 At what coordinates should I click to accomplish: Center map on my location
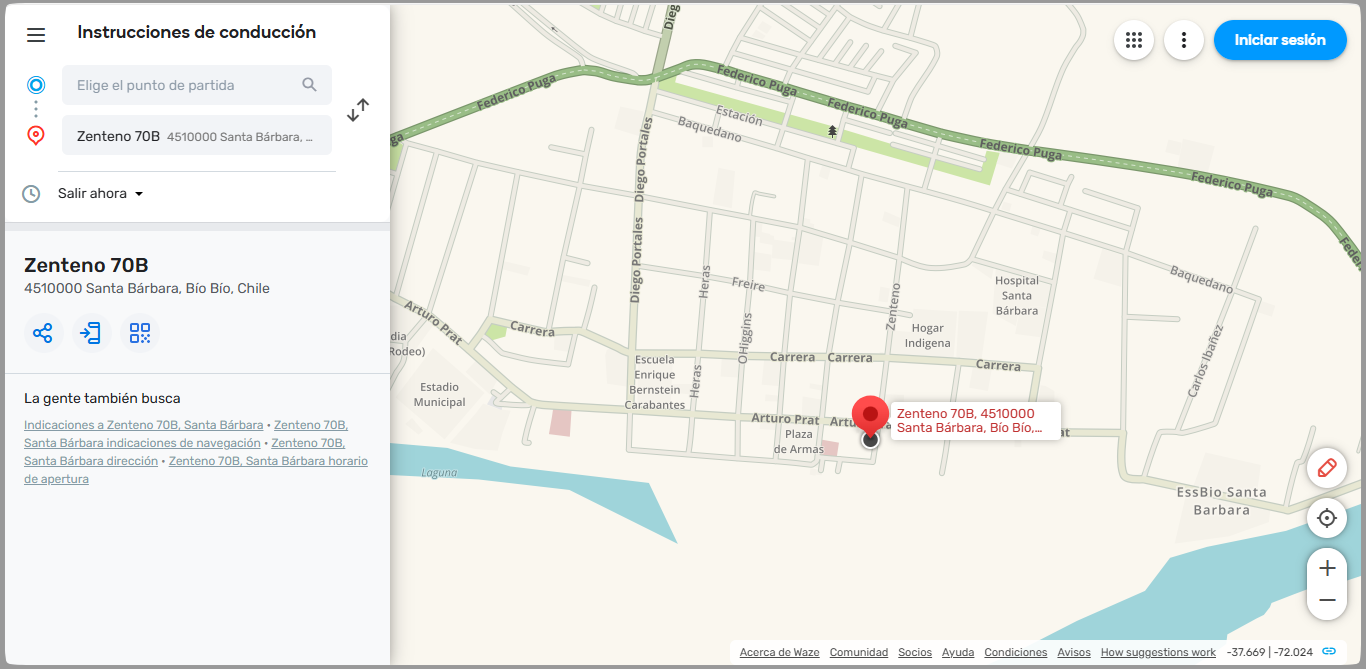tap(1327, 518)
